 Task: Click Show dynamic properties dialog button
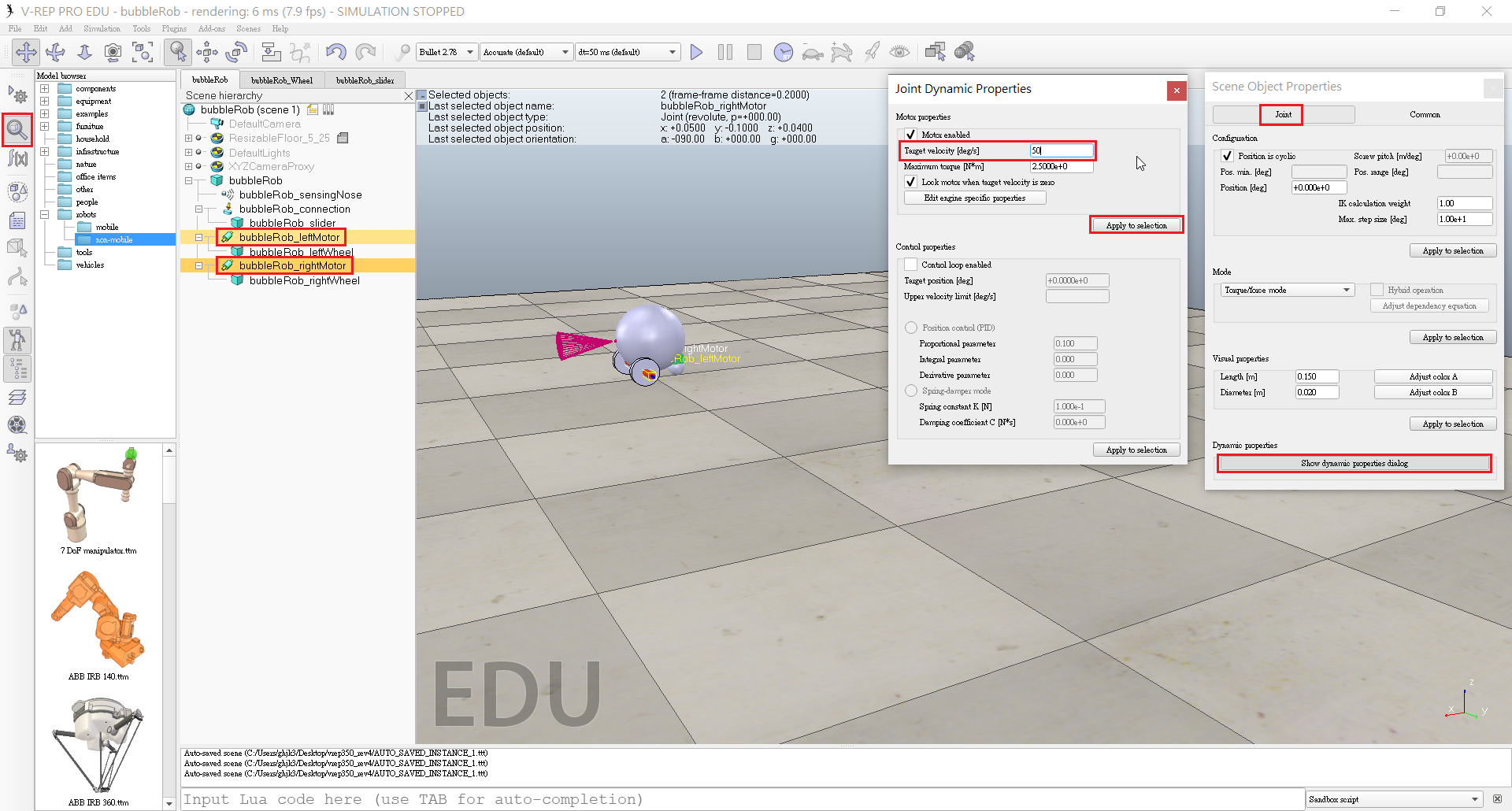1354,463
